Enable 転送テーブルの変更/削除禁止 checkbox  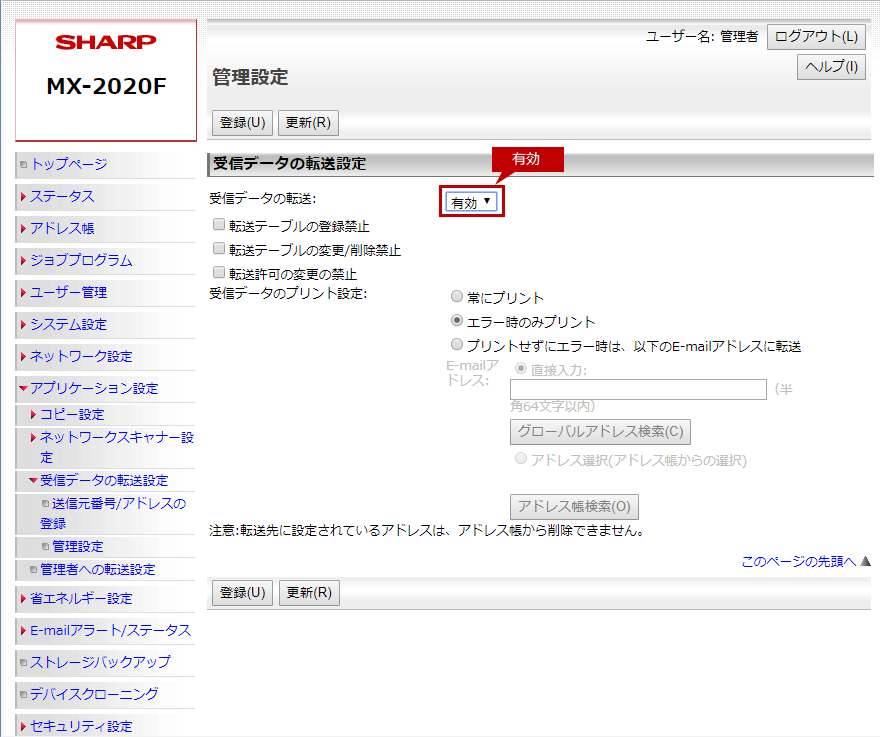(219, 249)
